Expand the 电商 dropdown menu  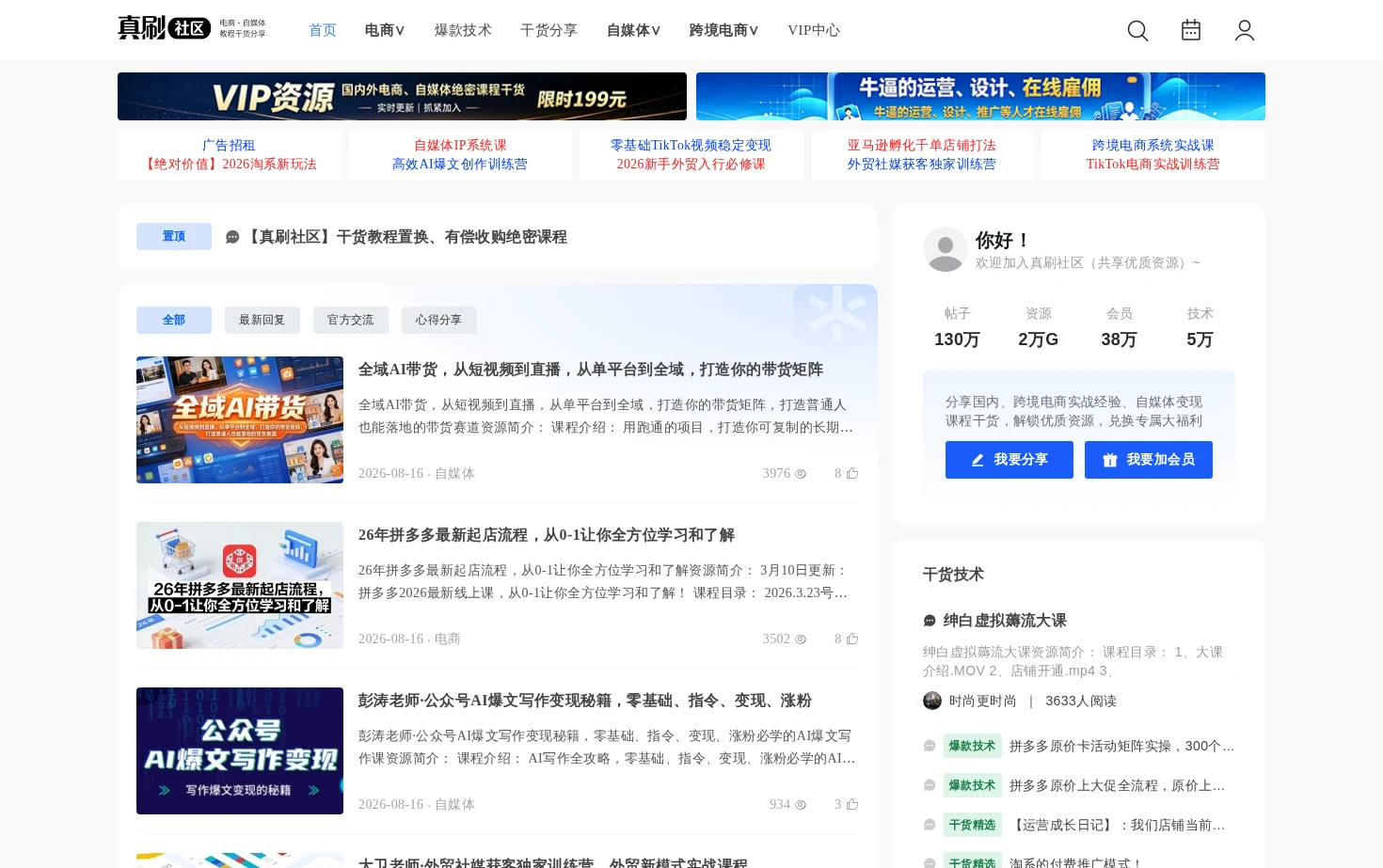tap(385, 30)
